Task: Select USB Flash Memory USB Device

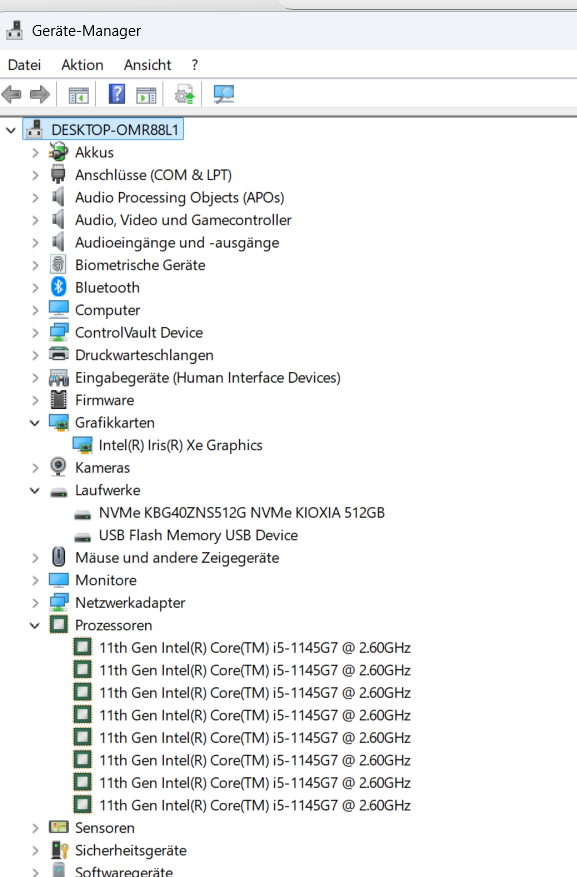Action: 198,535
